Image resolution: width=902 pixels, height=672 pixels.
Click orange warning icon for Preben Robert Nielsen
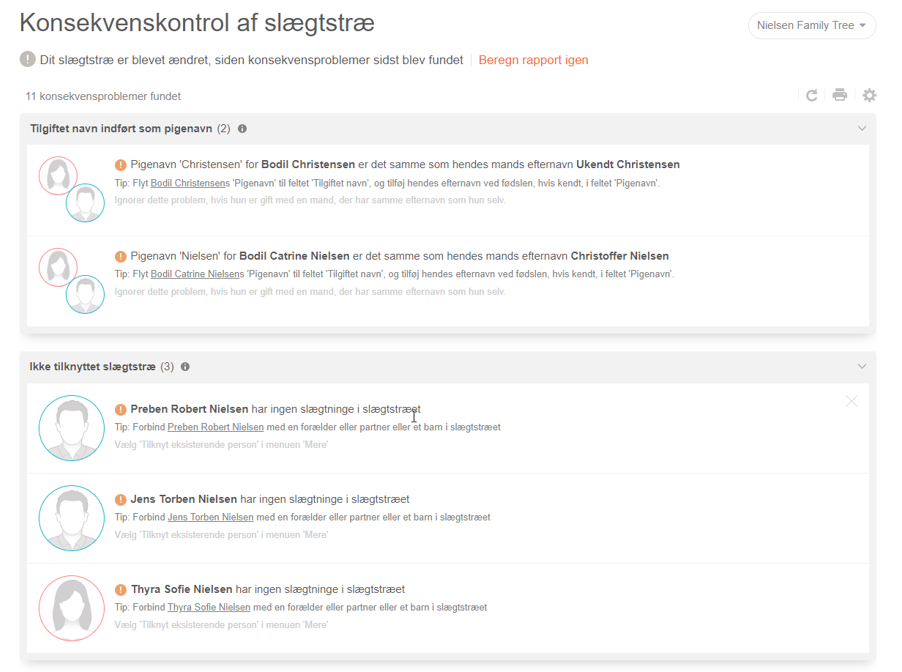click(x=120, y=410)
